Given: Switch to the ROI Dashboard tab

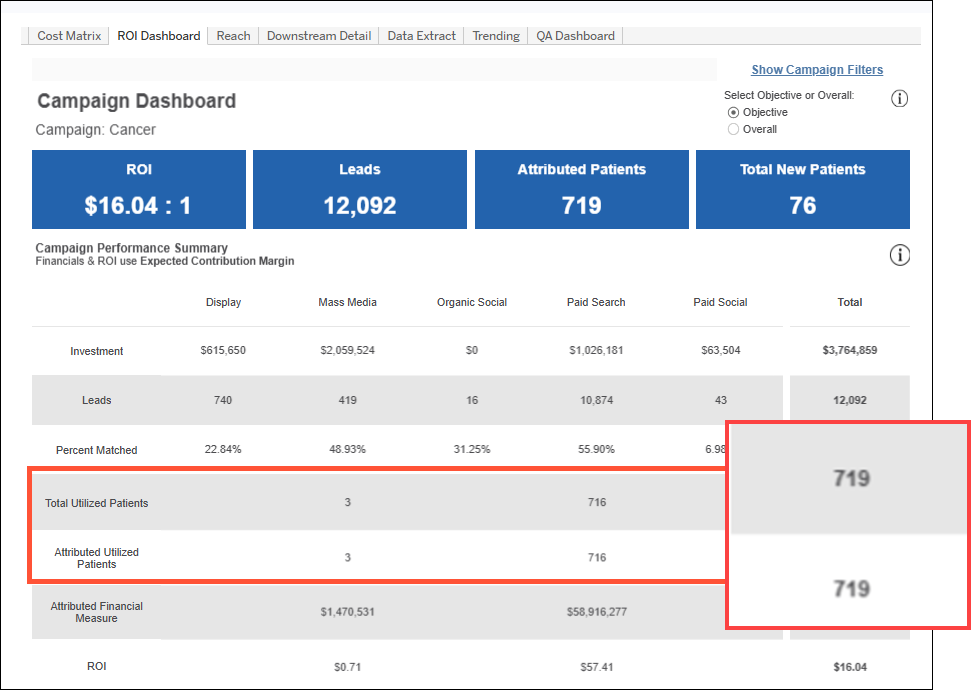Looking at the screenshot, I should [x=158, y=36].
